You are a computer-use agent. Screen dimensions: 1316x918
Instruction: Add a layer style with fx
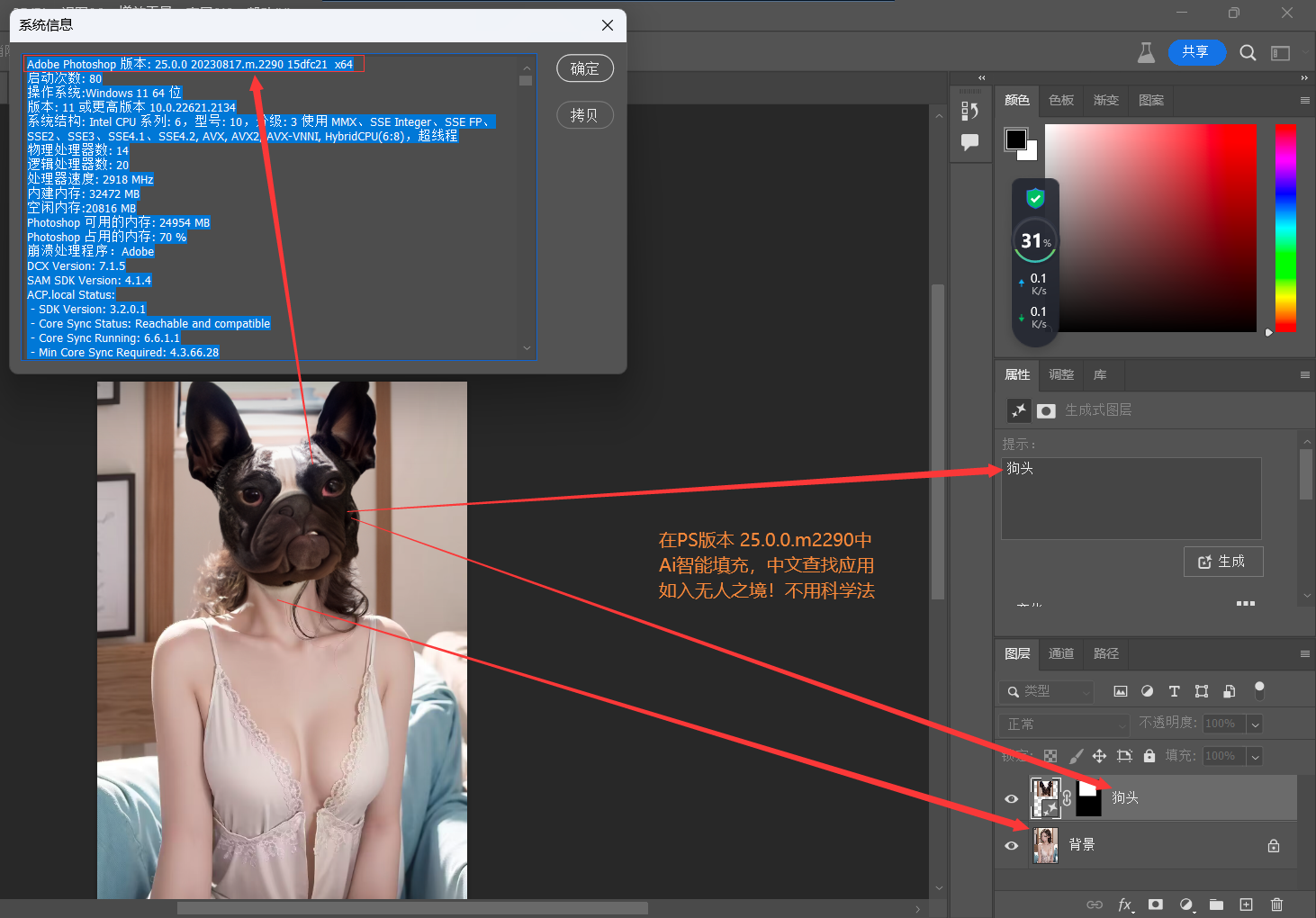coord(1125,904)
